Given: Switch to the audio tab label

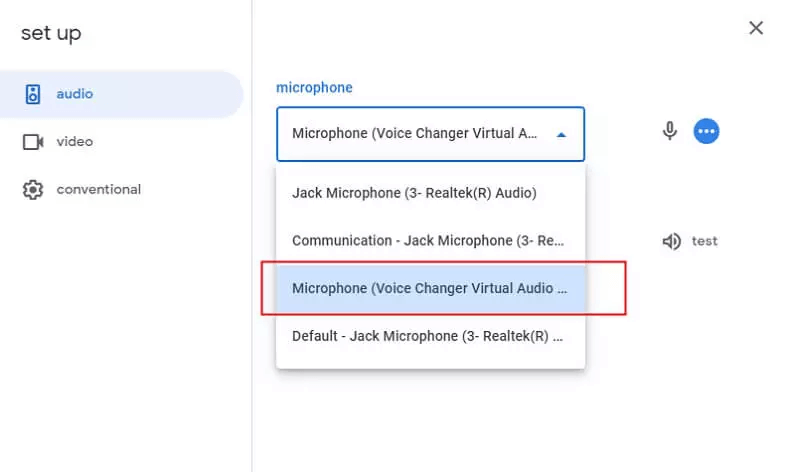Looking at the screenshot, I should click(x=75, y=95).
